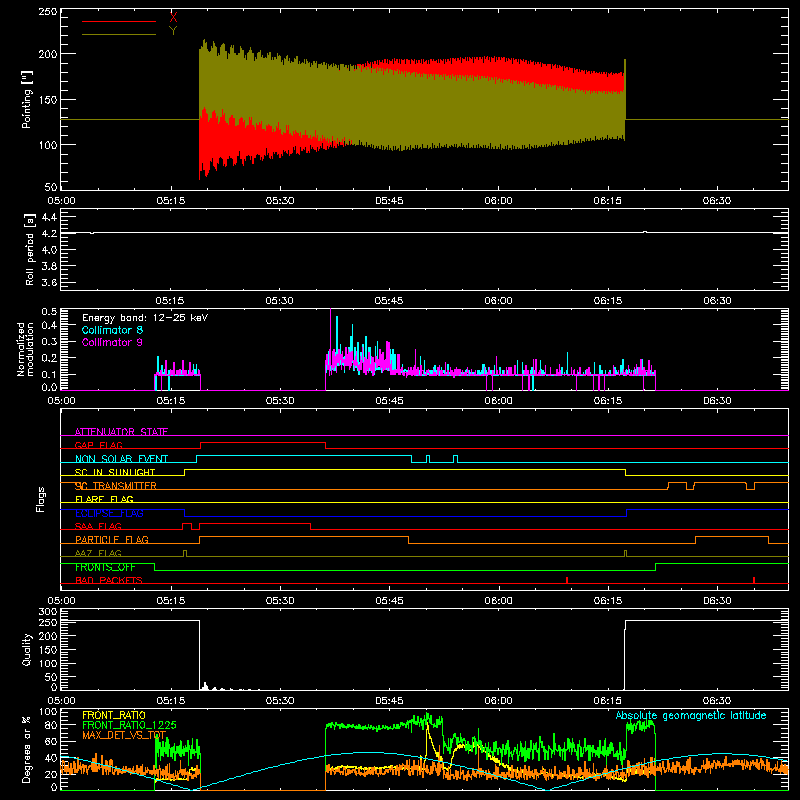Viewport: 800px width, 800px height.
Task: Click the PARTICLE_FLAG label
Action: click(112, 539)
